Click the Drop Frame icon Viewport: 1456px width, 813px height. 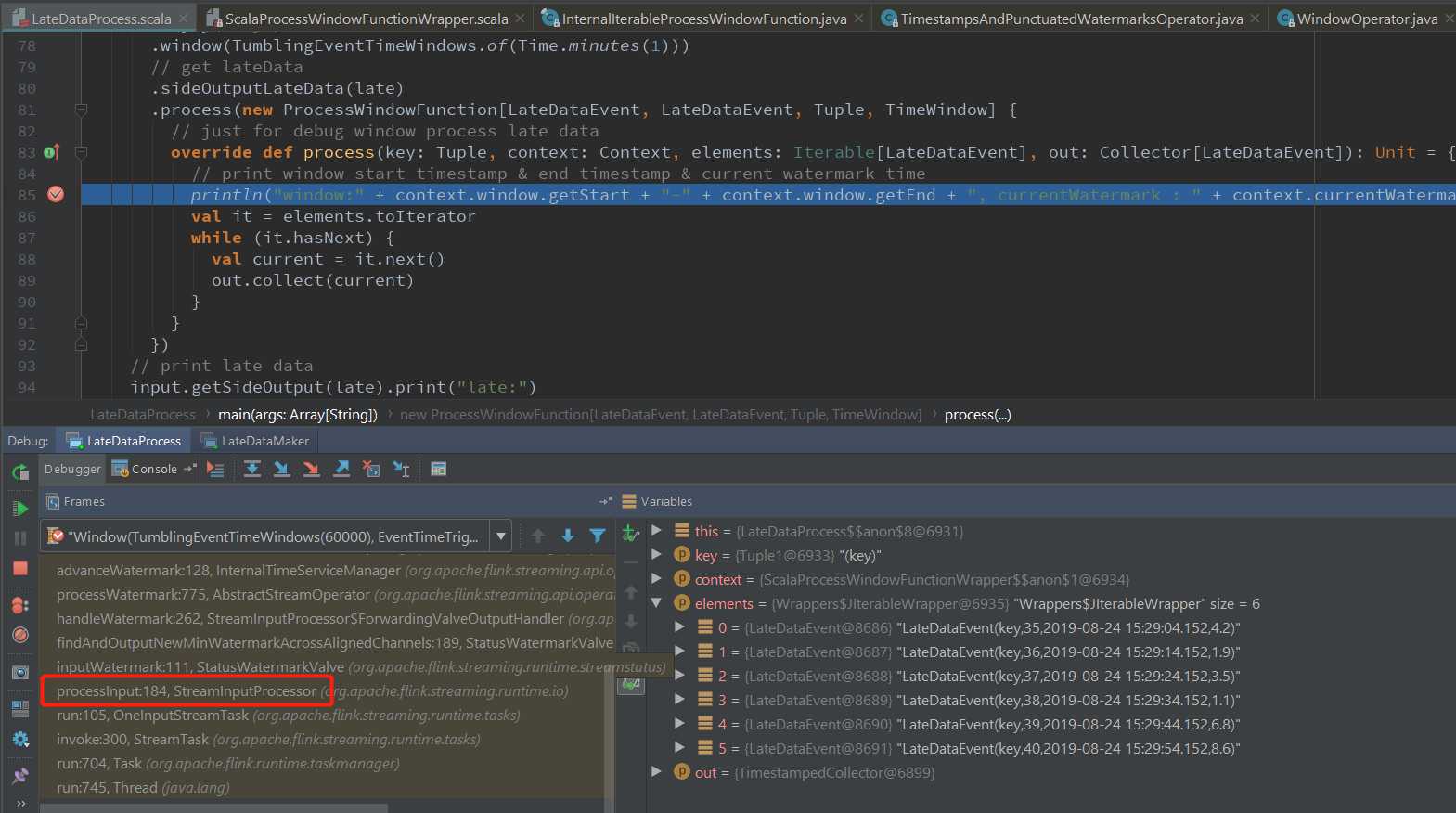click(x=371, y=469)
